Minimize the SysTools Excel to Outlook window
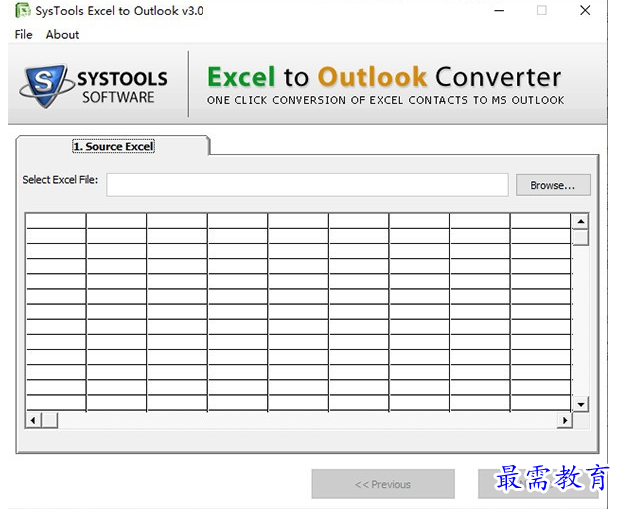Screen dimensions: 618x509 499,11
